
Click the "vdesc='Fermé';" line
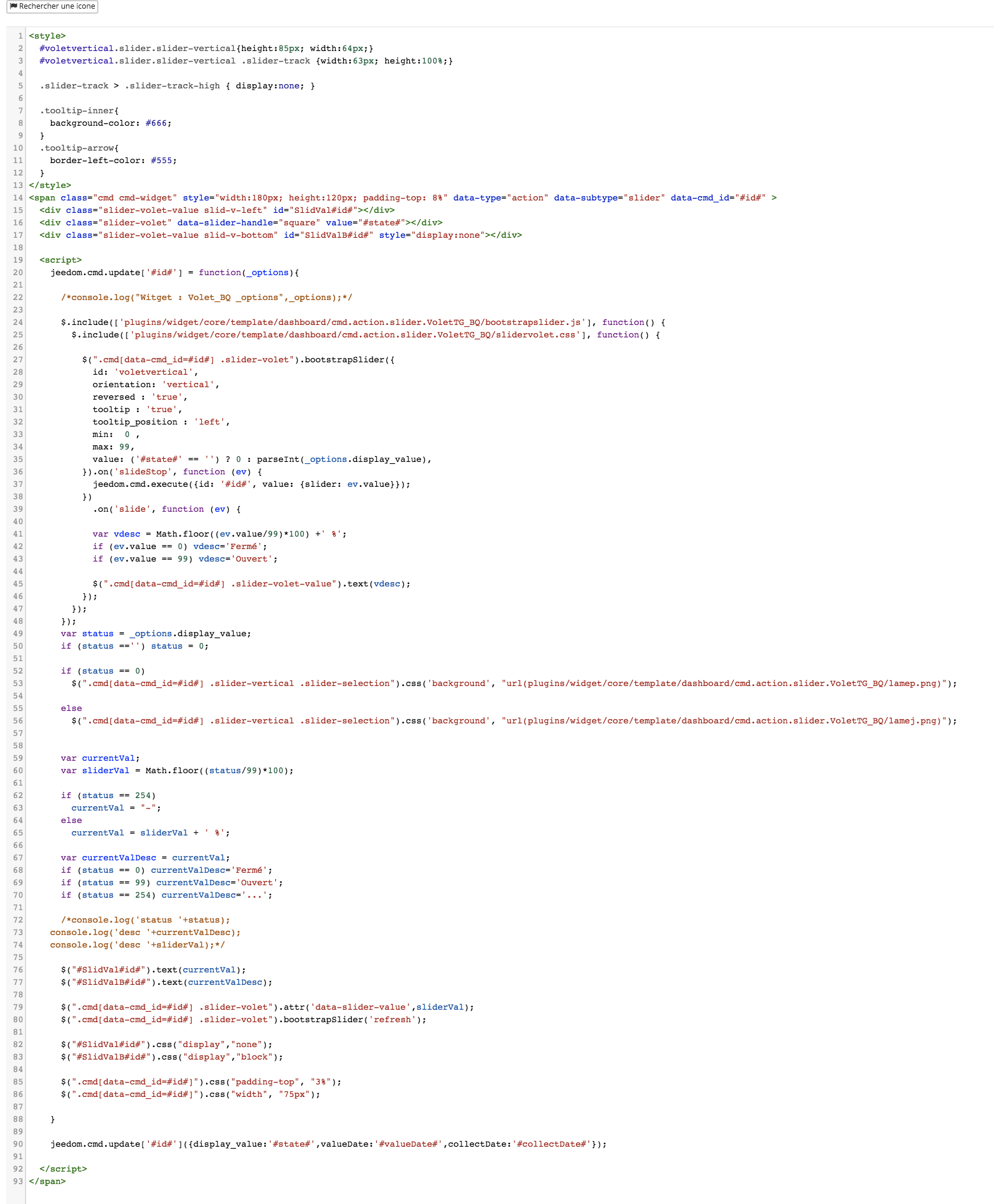(180, 547)
